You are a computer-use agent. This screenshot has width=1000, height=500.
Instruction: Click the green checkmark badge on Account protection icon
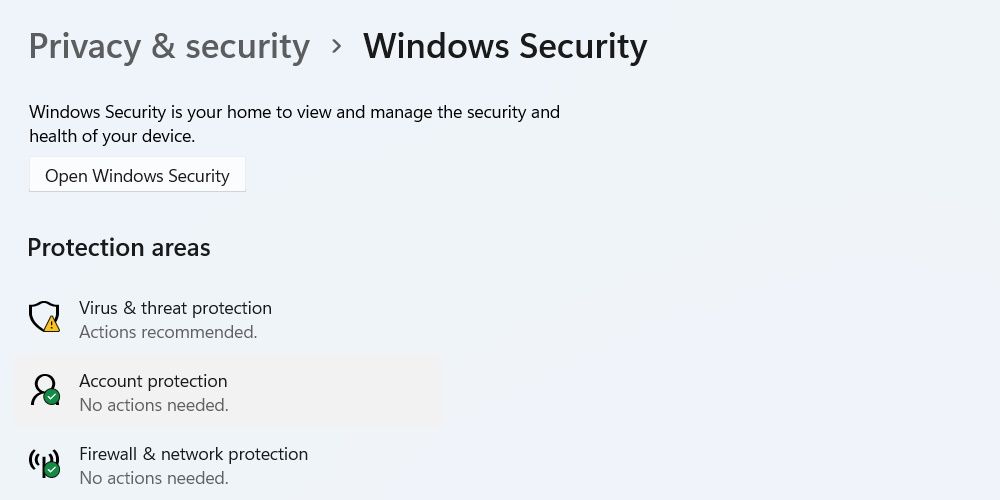(x=52, y=397)
